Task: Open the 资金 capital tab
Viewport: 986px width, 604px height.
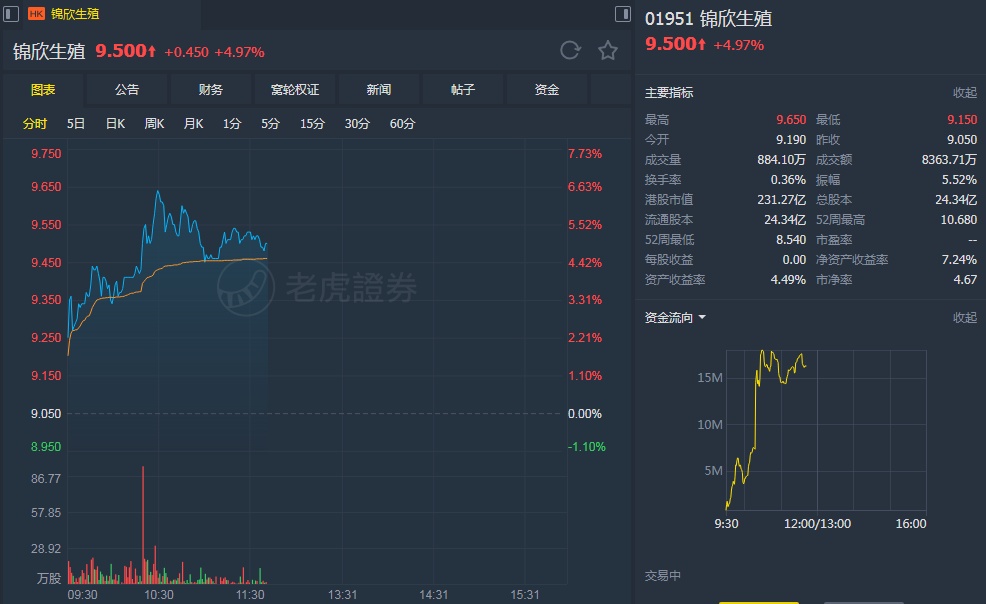Action: [547, 90]
